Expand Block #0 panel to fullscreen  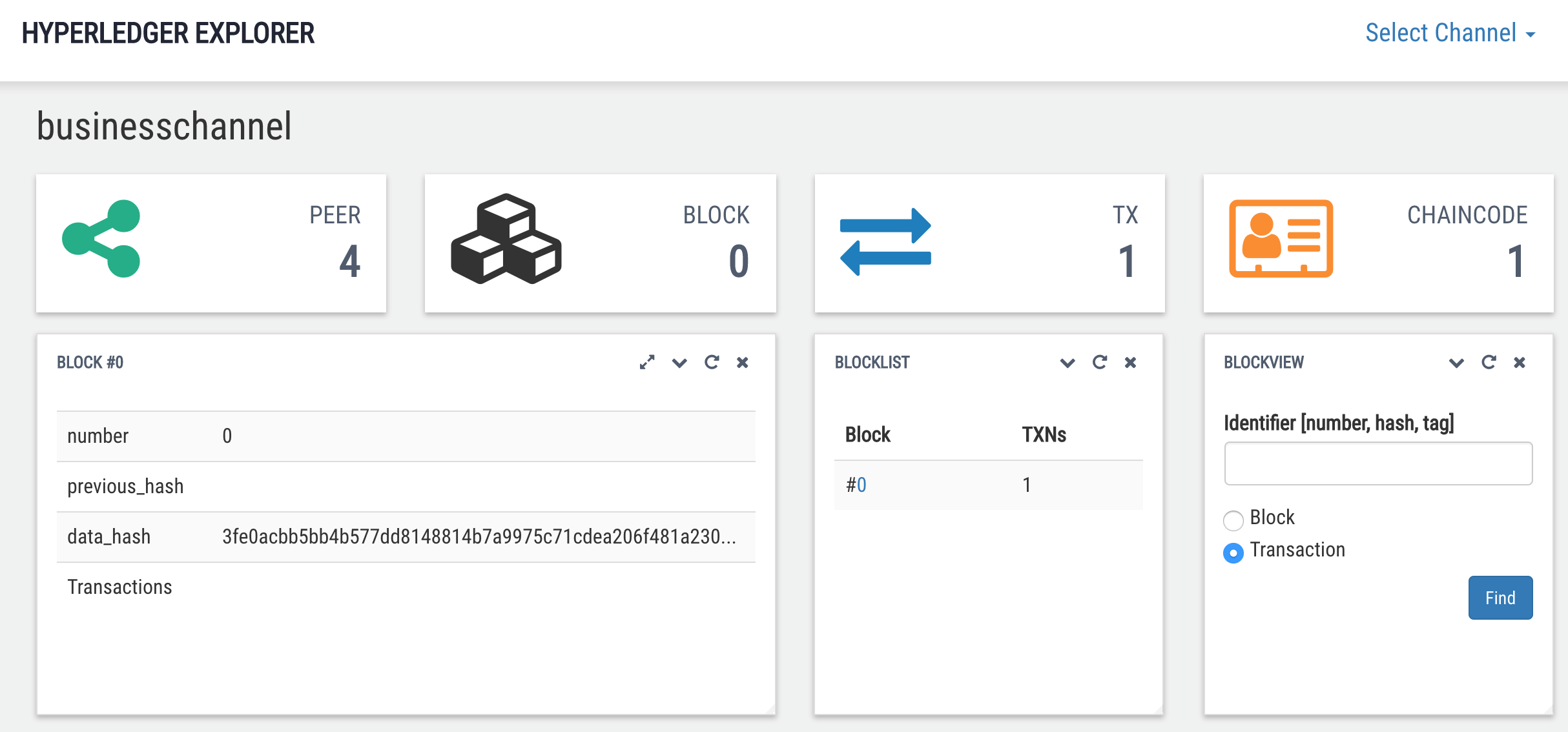(x=647, y=362)
